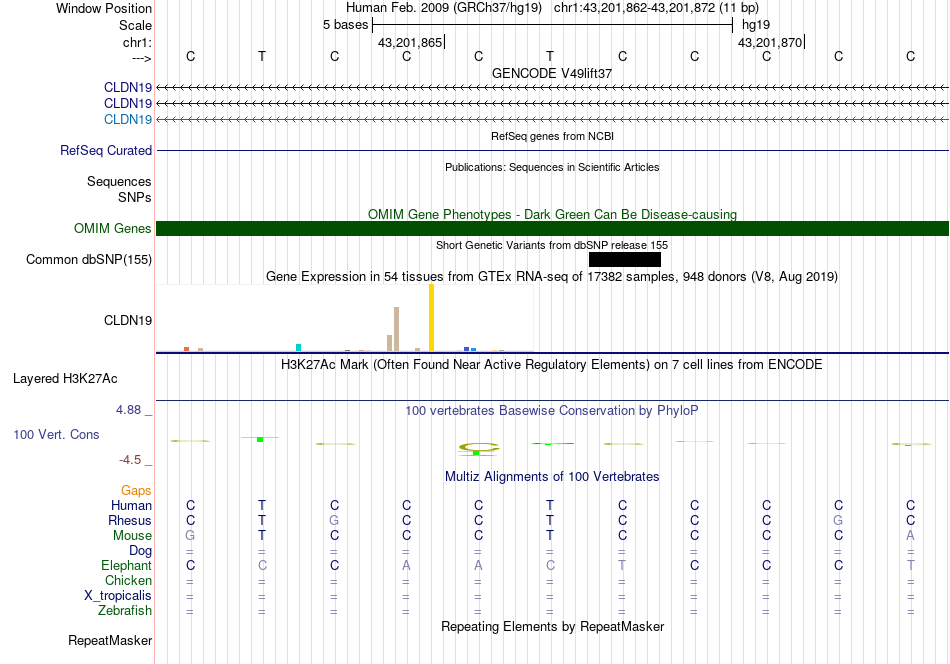Click the tall yellow GTEx expression bar

click(x=431, y=317)
